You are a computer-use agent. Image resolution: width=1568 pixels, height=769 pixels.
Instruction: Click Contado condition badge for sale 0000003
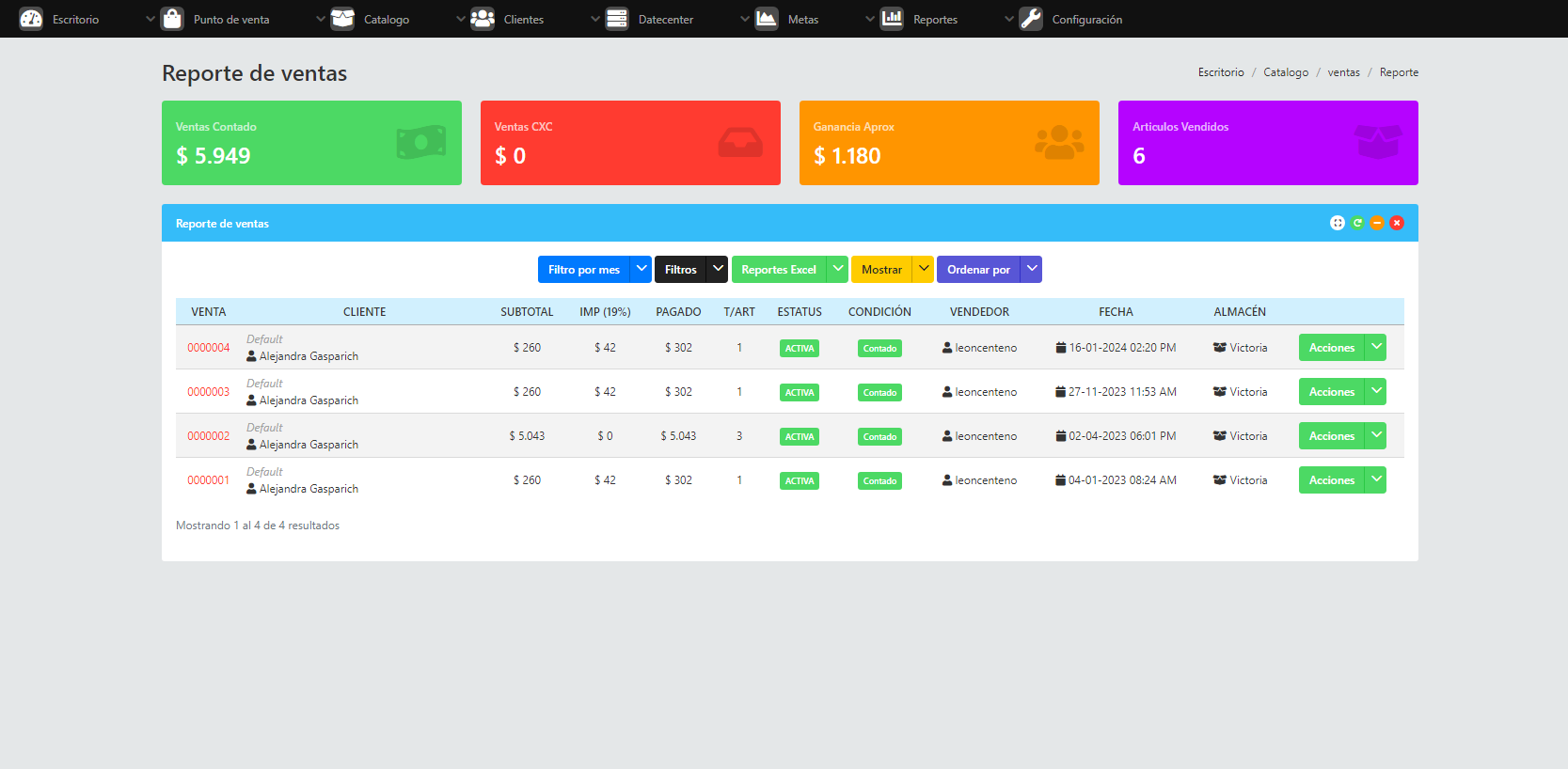[879, 392]
